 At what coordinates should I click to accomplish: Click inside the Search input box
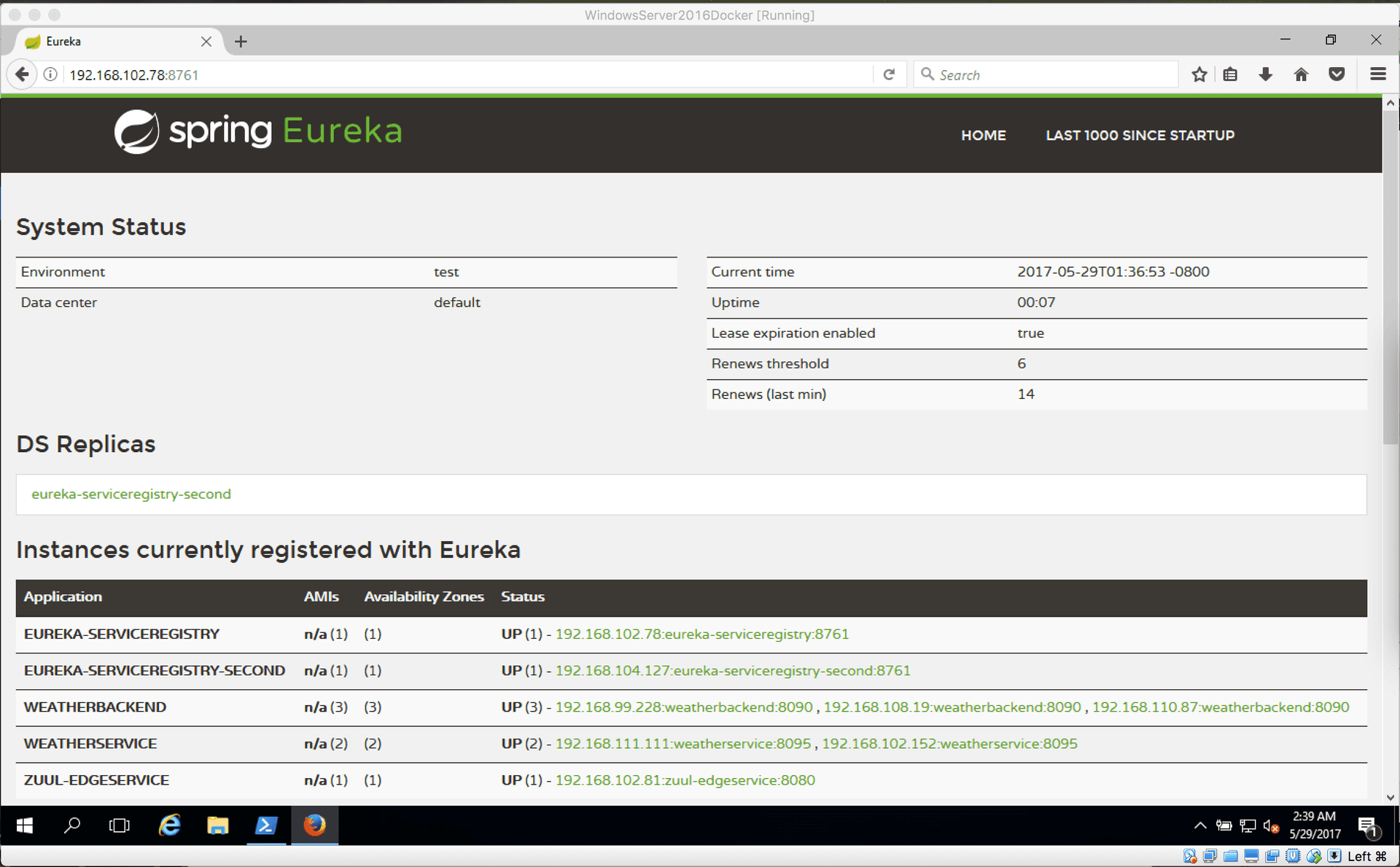coord(1050,74)
